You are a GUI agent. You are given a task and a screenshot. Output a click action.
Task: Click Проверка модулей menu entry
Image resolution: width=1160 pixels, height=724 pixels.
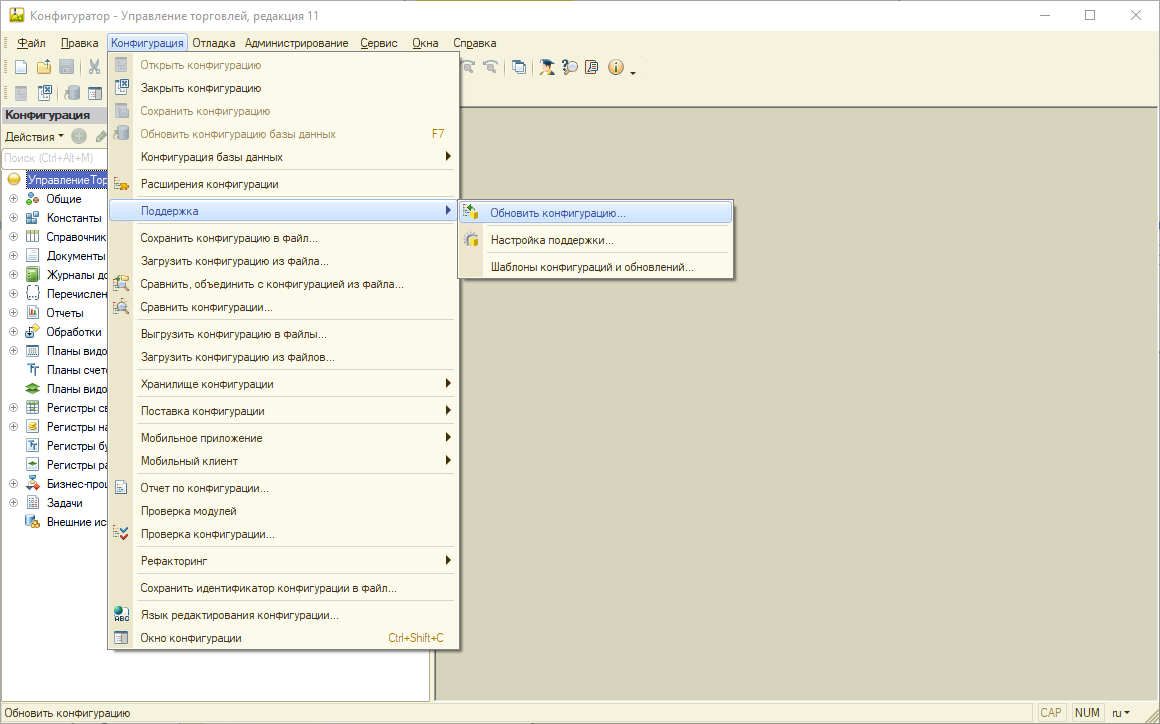[188, 511]
